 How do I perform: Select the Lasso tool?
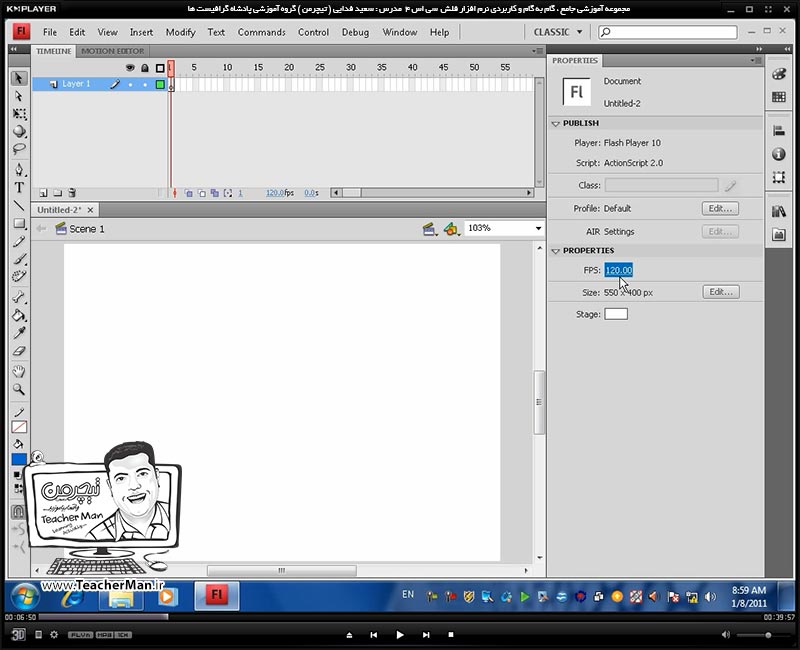click(x=19, y=149)
